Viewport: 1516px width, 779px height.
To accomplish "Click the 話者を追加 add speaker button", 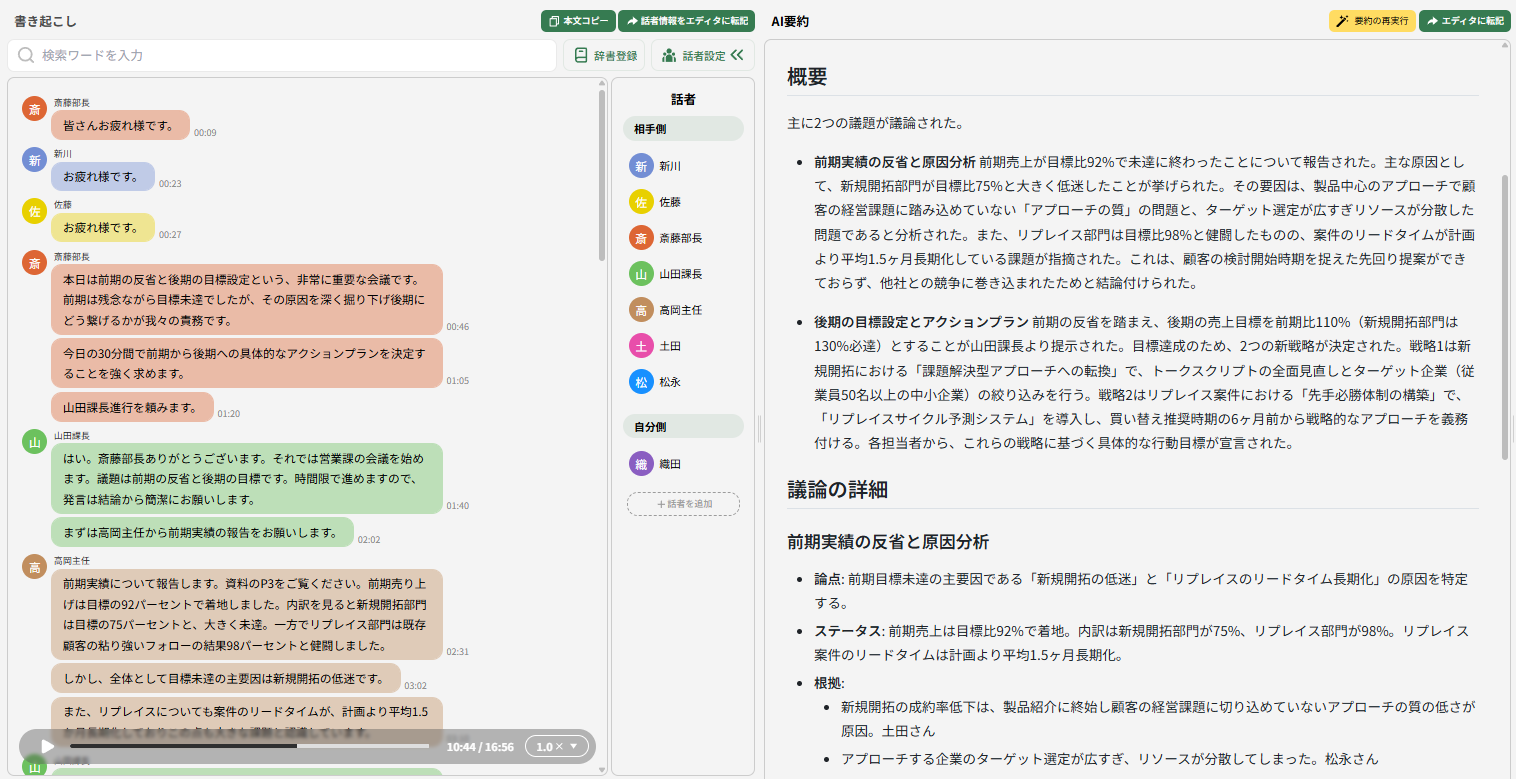I will click(683, 504).
